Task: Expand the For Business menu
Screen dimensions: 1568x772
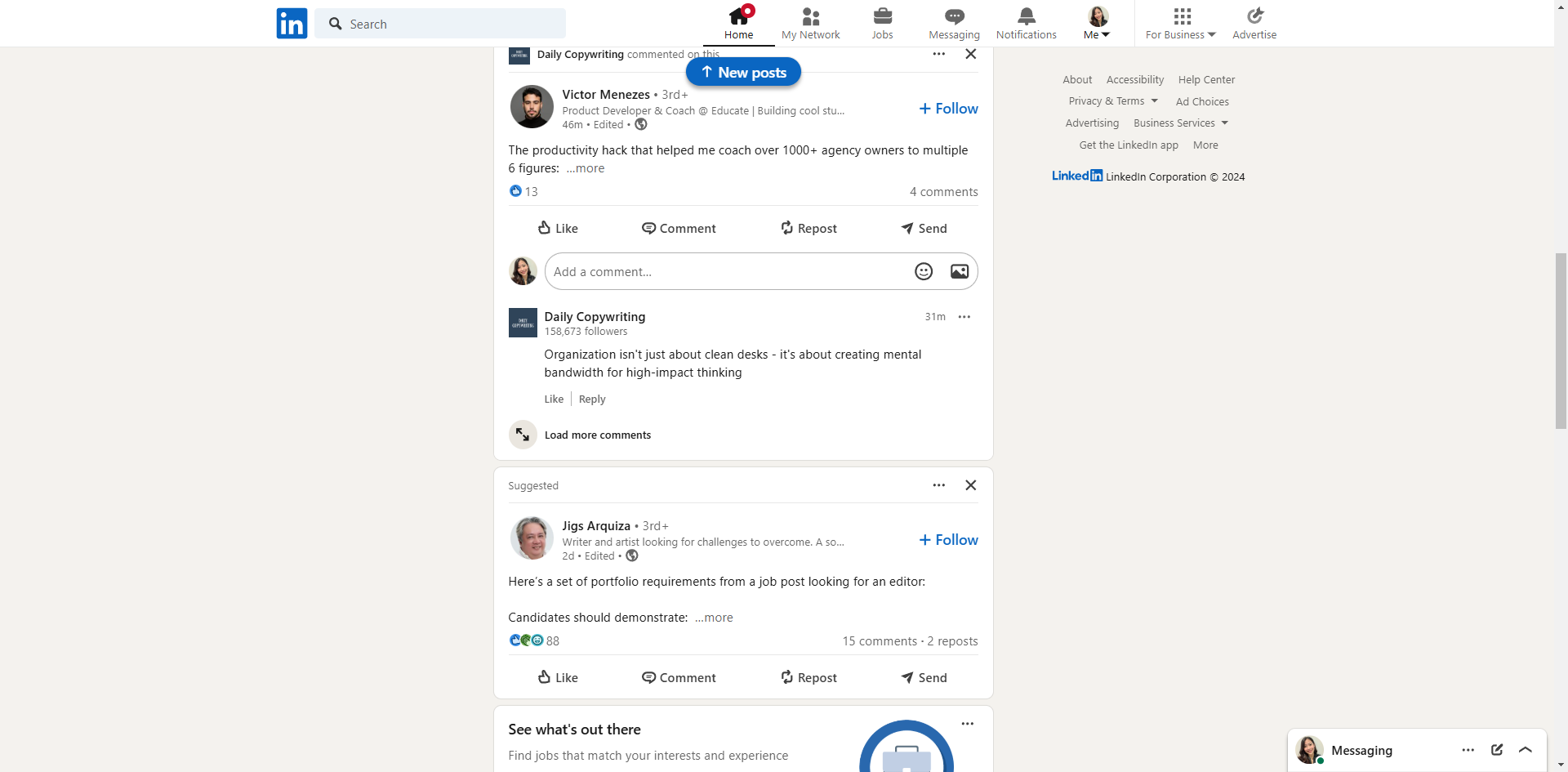Action: point(1181,24)
